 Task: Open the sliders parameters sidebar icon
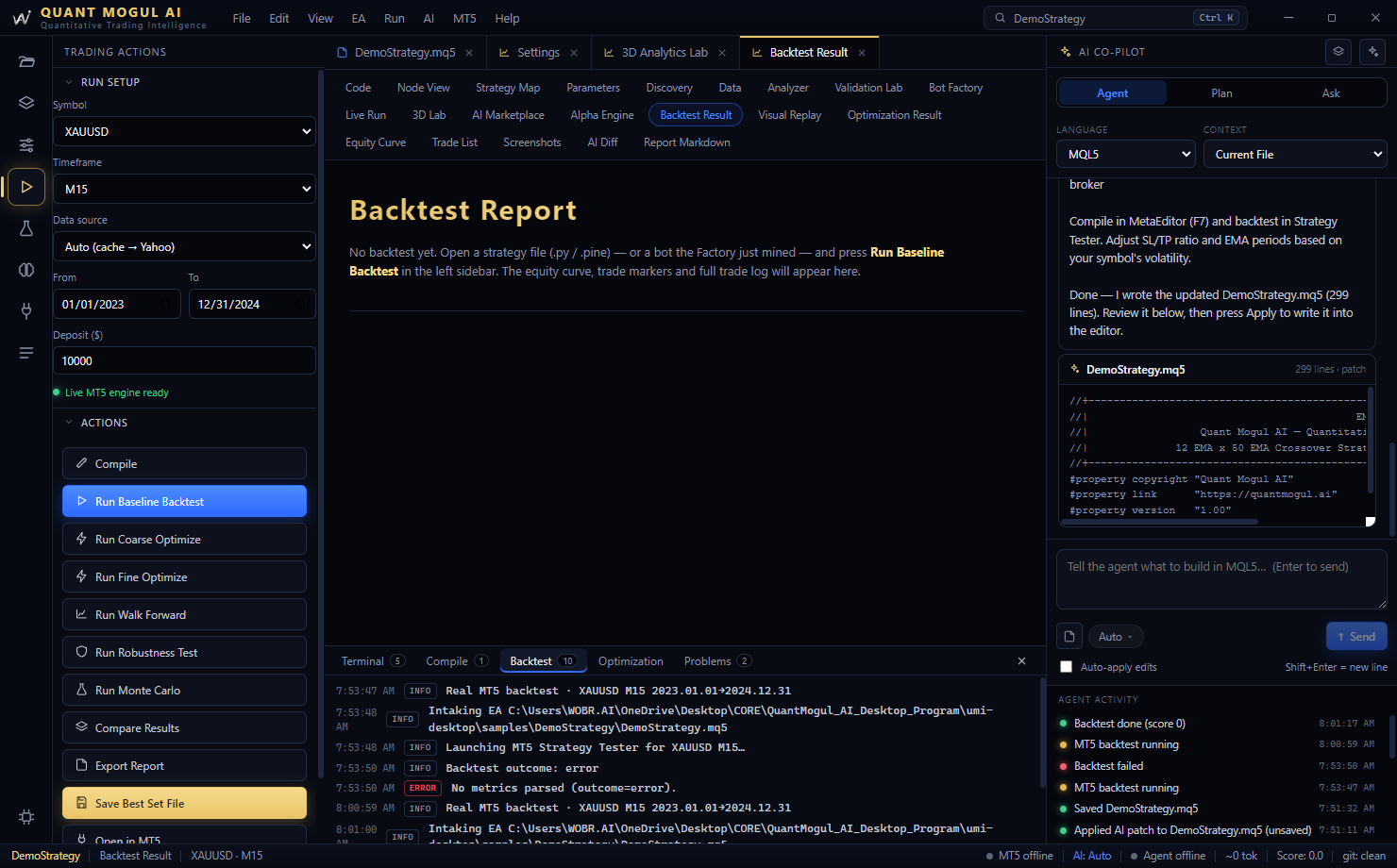click(x=26, y=145)
